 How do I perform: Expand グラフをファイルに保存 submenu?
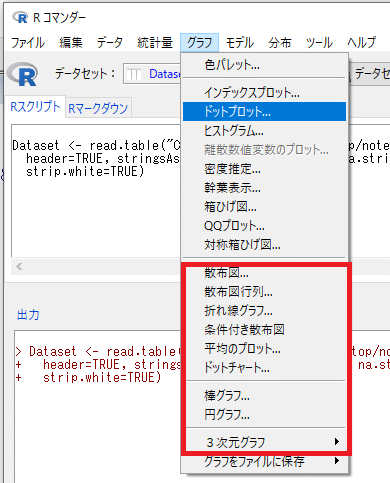tap(264, 462)
